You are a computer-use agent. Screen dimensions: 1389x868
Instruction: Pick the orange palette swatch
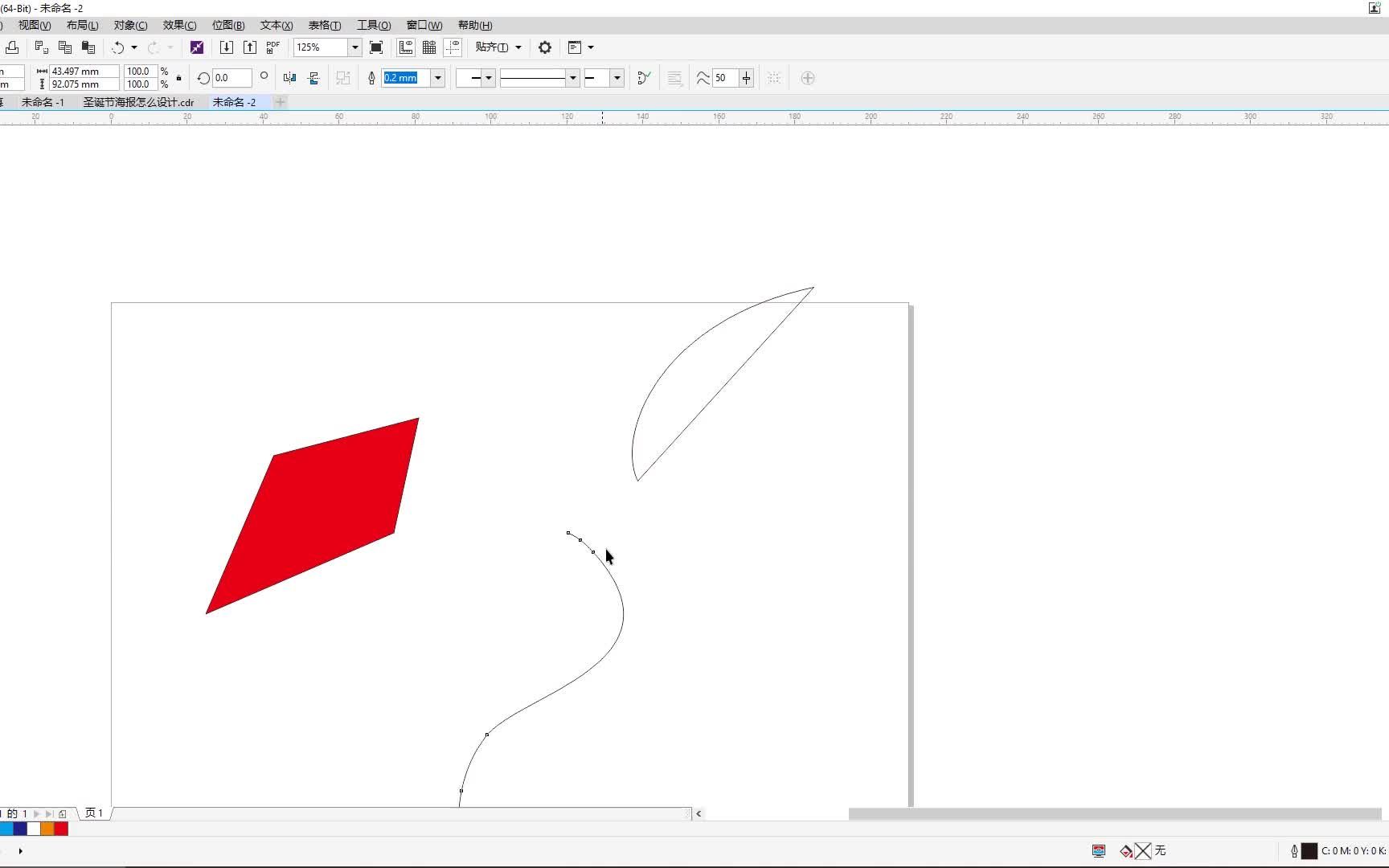click(x=47, y=829)
